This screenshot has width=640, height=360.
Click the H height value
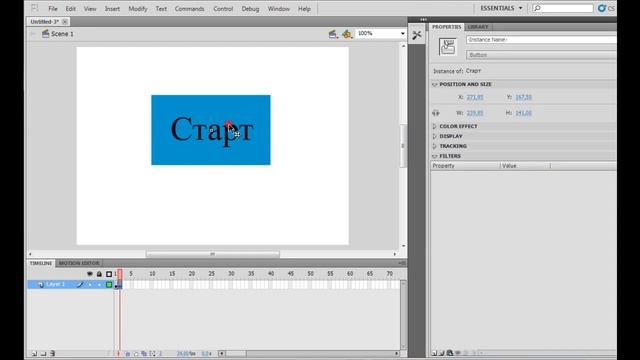tap(523, 113)
